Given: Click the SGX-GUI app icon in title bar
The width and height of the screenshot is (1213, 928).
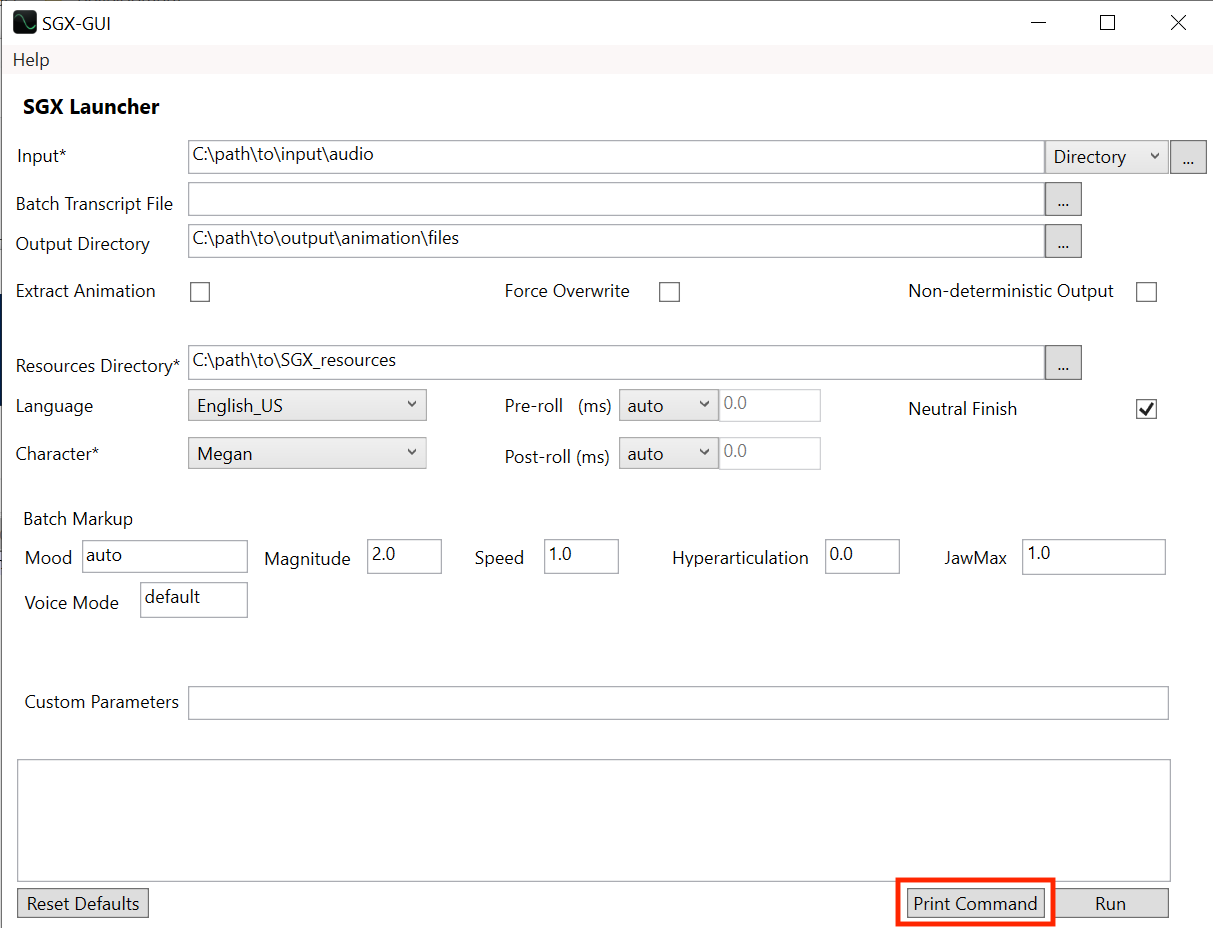Looking at the screenshot, I should click(25, 22).
